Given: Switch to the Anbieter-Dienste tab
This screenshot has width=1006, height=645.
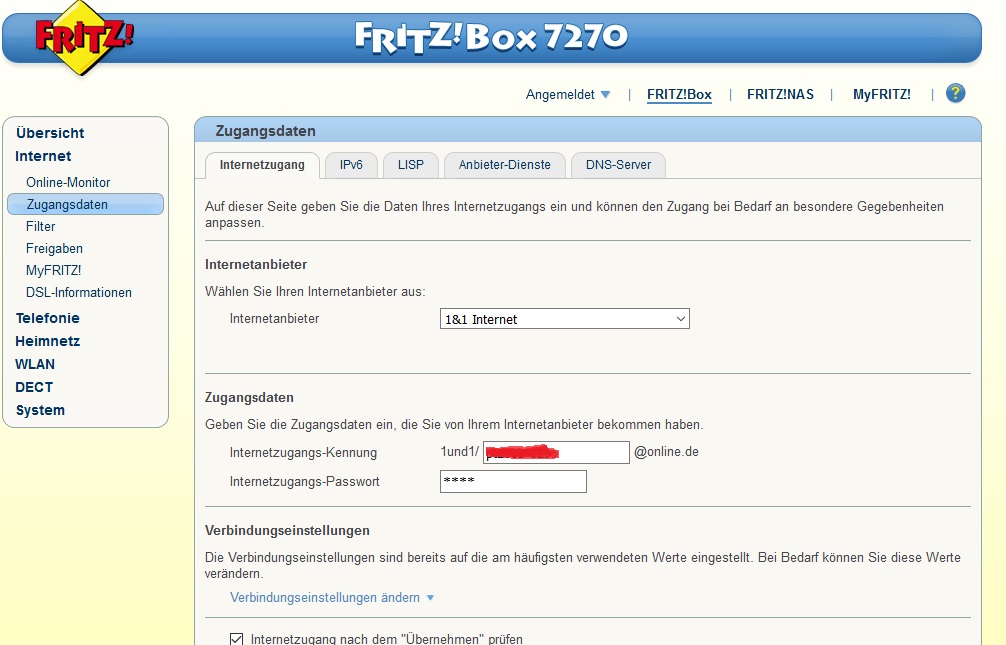Looking at the screenshot, I should [504, 165].
